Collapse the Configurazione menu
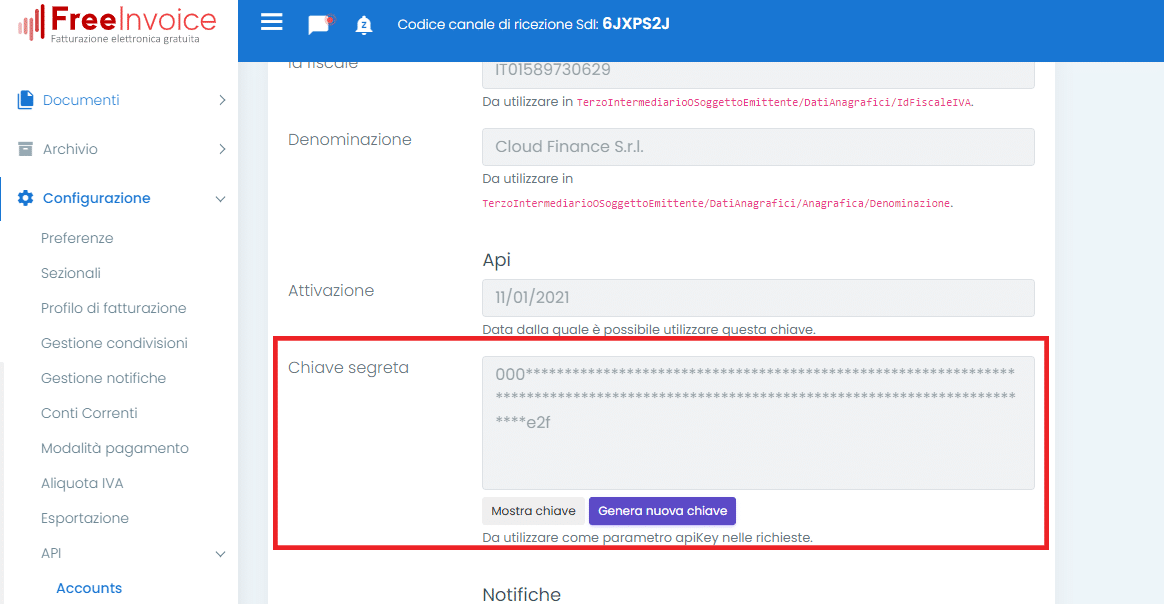The width and height of the screenshot is (1164, 604). coord(220,198)
